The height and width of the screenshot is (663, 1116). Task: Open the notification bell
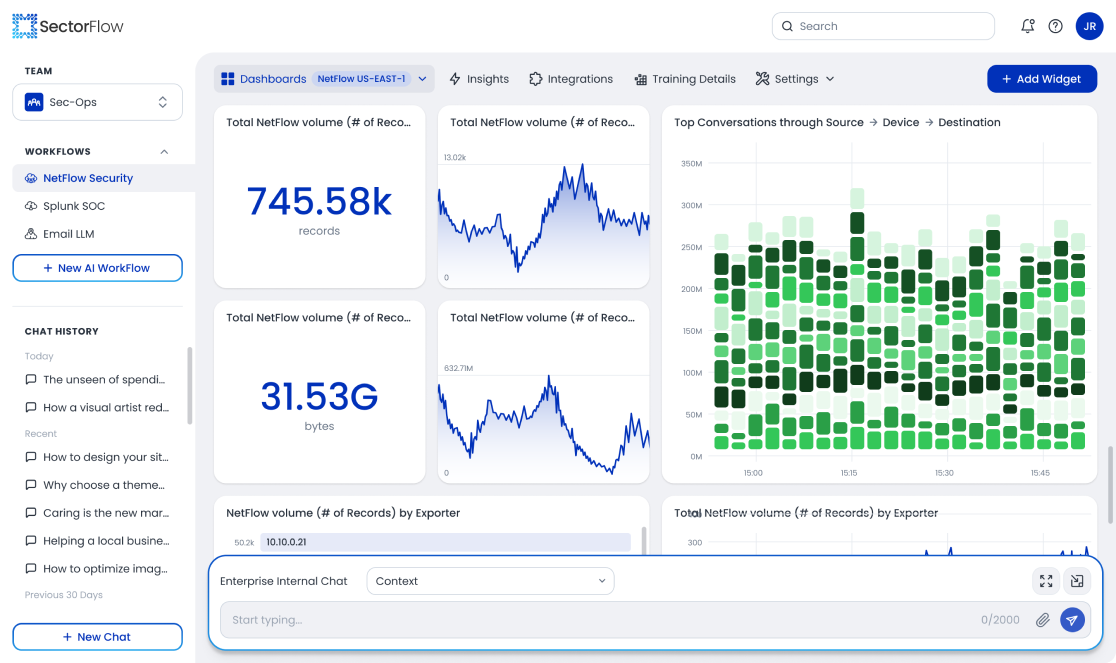coord(1027,26)
